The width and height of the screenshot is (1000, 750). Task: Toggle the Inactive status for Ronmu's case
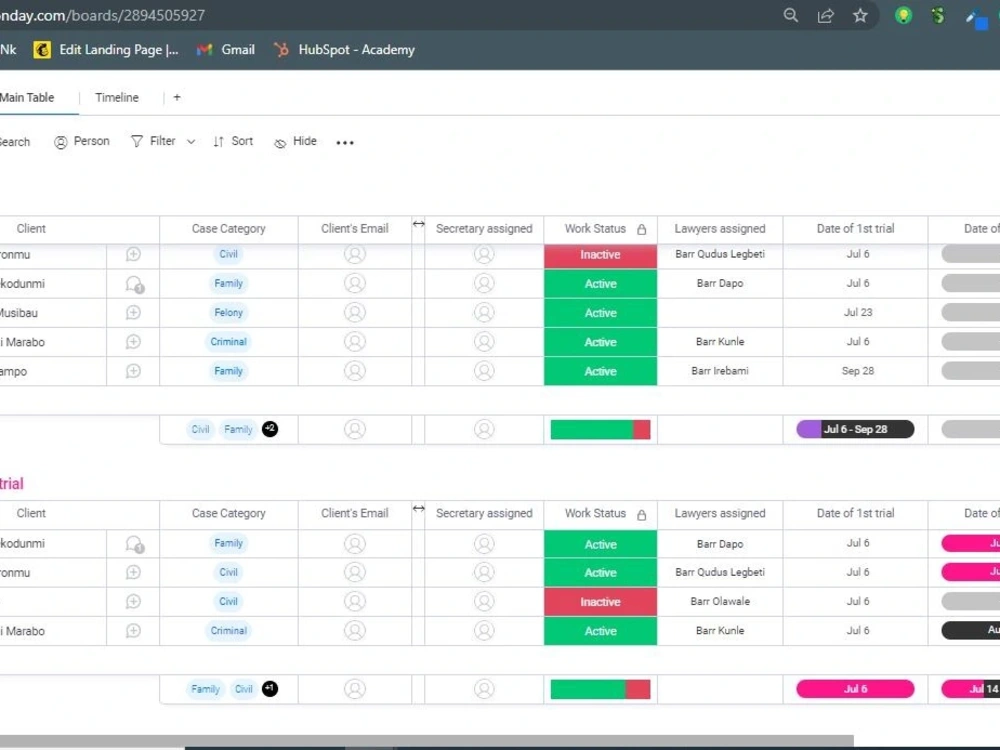click(x=600, y=254)
